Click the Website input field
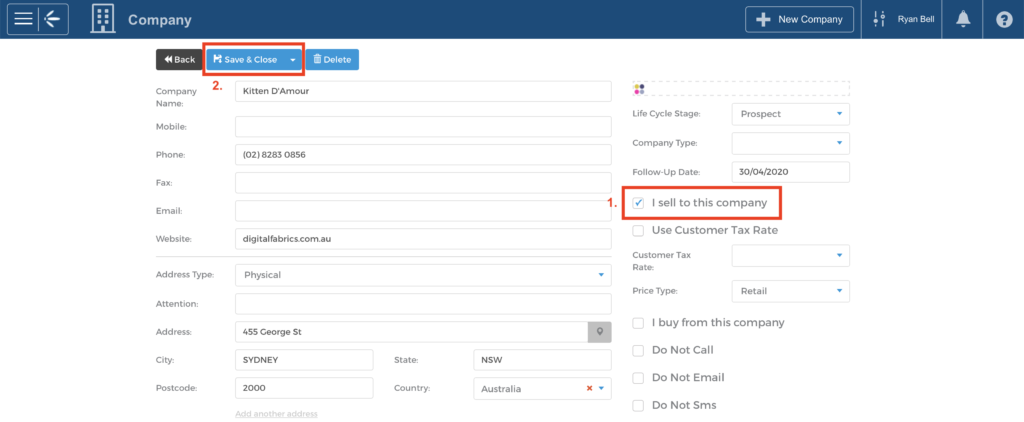The height and width of the screenshot is (422, 1024). pyautogui.click(x=423, y=239)
